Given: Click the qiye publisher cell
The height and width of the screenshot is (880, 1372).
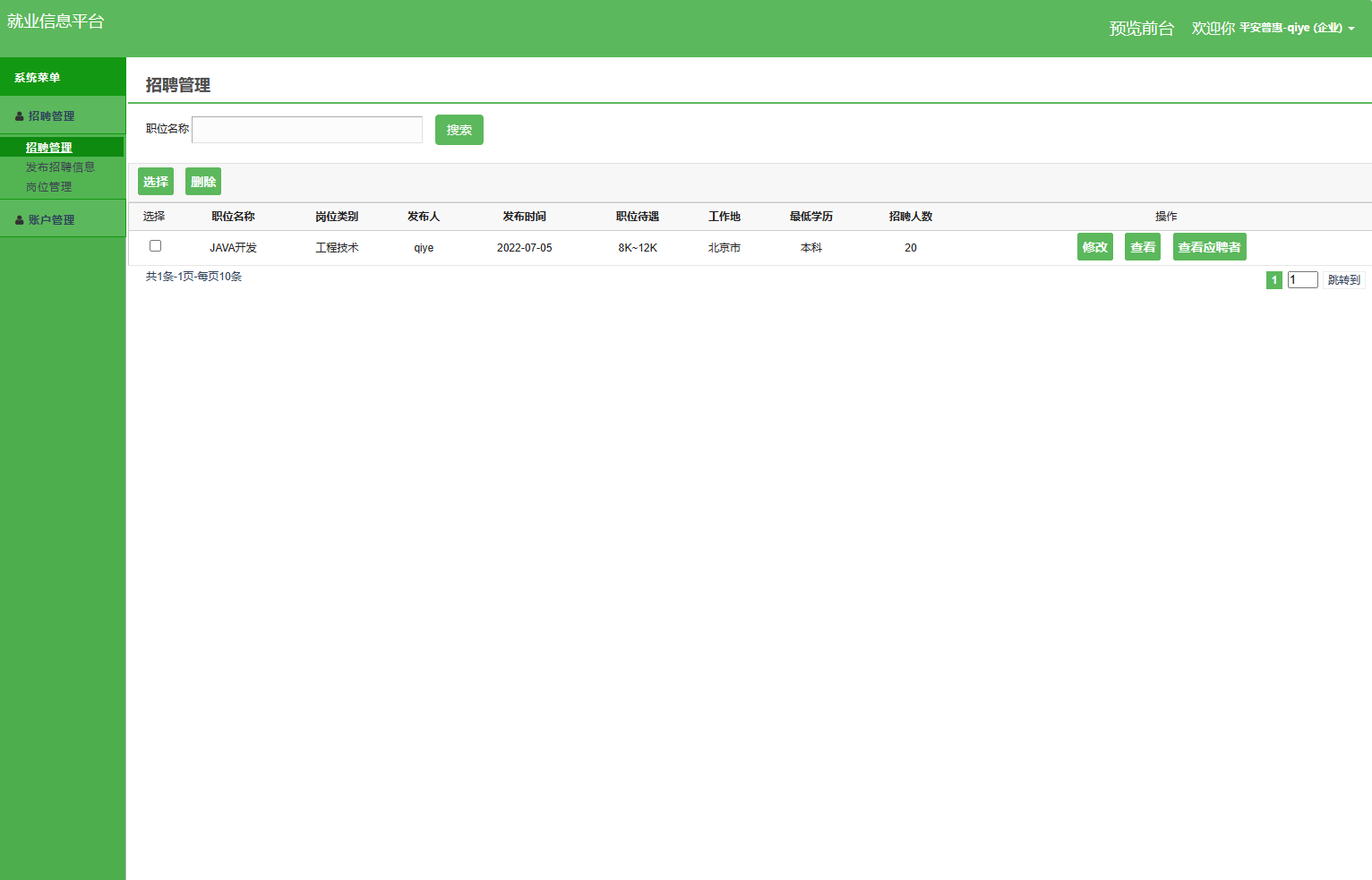Looking at the screenshot, I should tap(424, 248).
